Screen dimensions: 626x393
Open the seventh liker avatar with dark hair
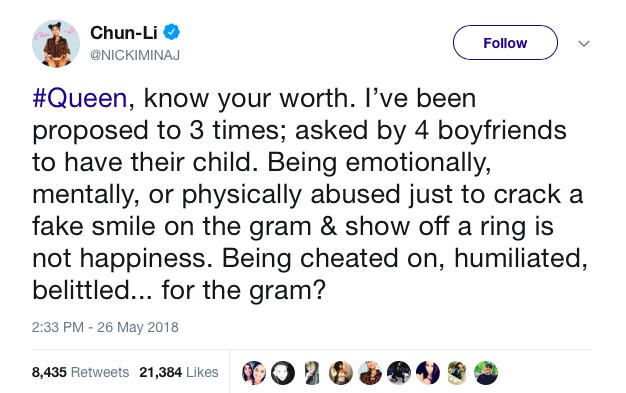(428, 373)
